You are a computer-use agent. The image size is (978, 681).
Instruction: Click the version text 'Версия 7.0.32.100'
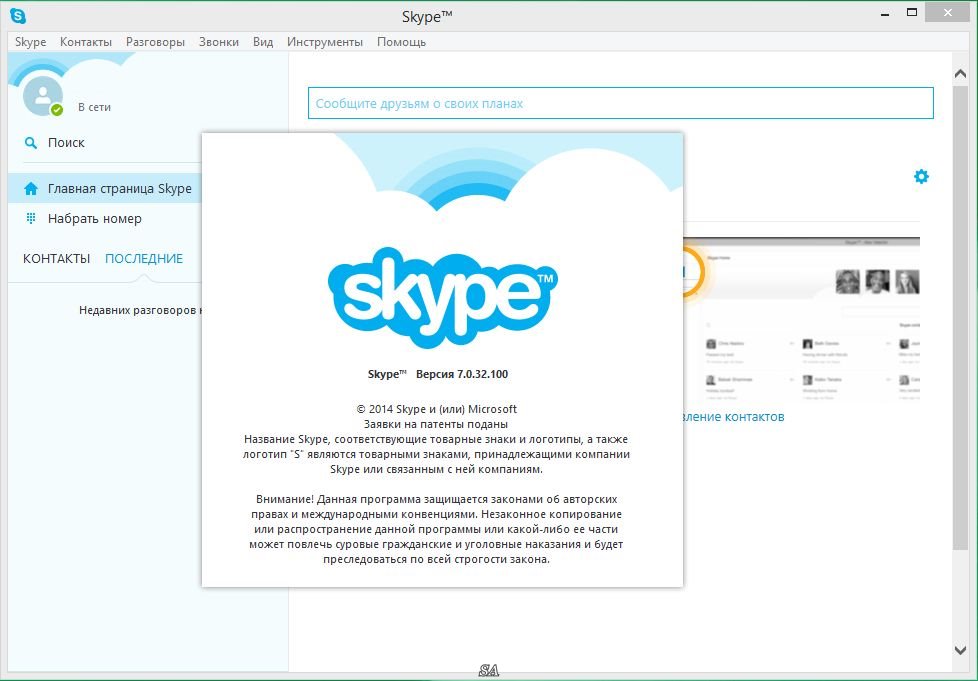coord(462,374)
